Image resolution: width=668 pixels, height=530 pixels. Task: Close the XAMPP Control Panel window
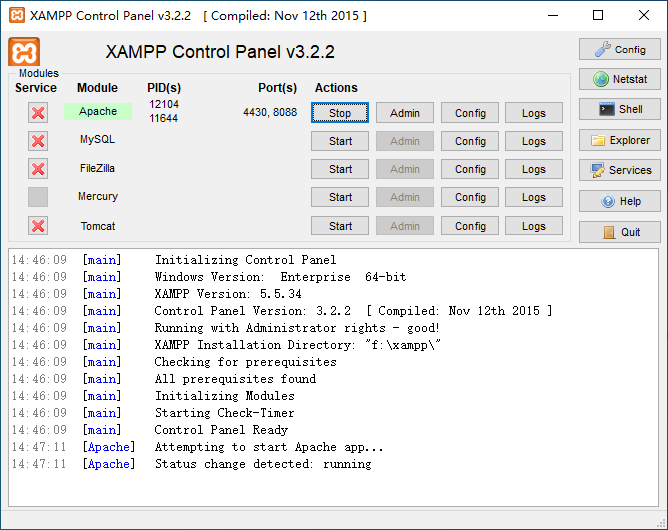pyautogui.click(x=644, y=15)
